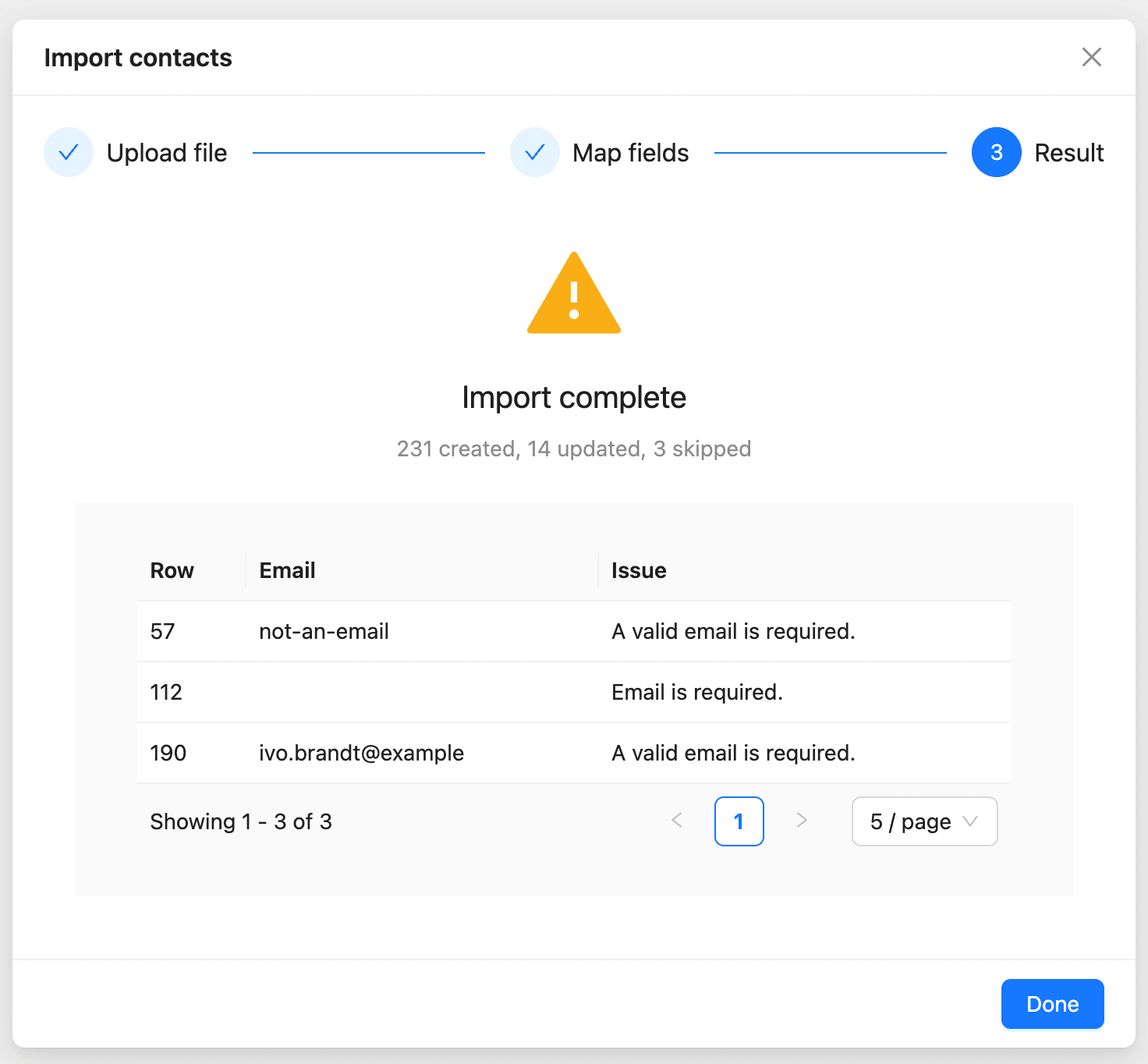
Task: Click the ivo.brandt@example cell
Action: (422, 753)
